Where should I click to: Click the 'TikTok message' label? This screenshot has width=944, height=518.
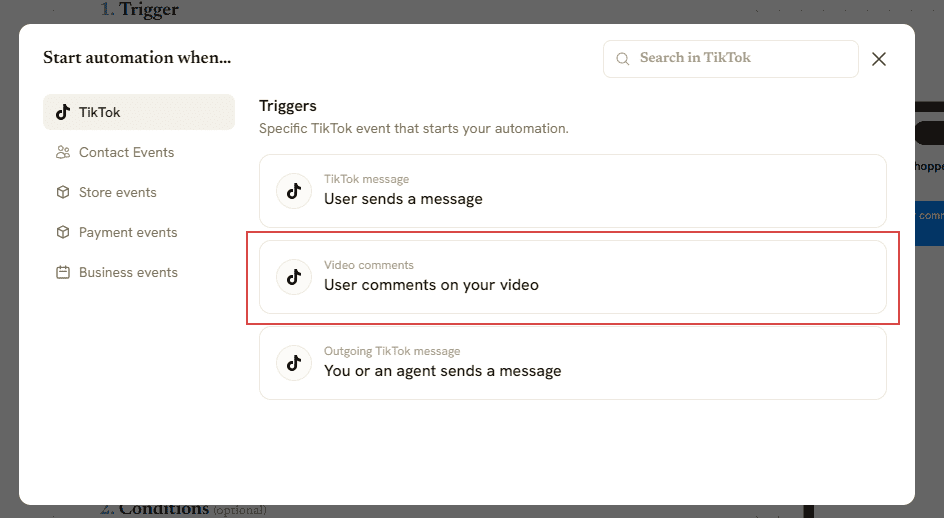click(366, 179)
